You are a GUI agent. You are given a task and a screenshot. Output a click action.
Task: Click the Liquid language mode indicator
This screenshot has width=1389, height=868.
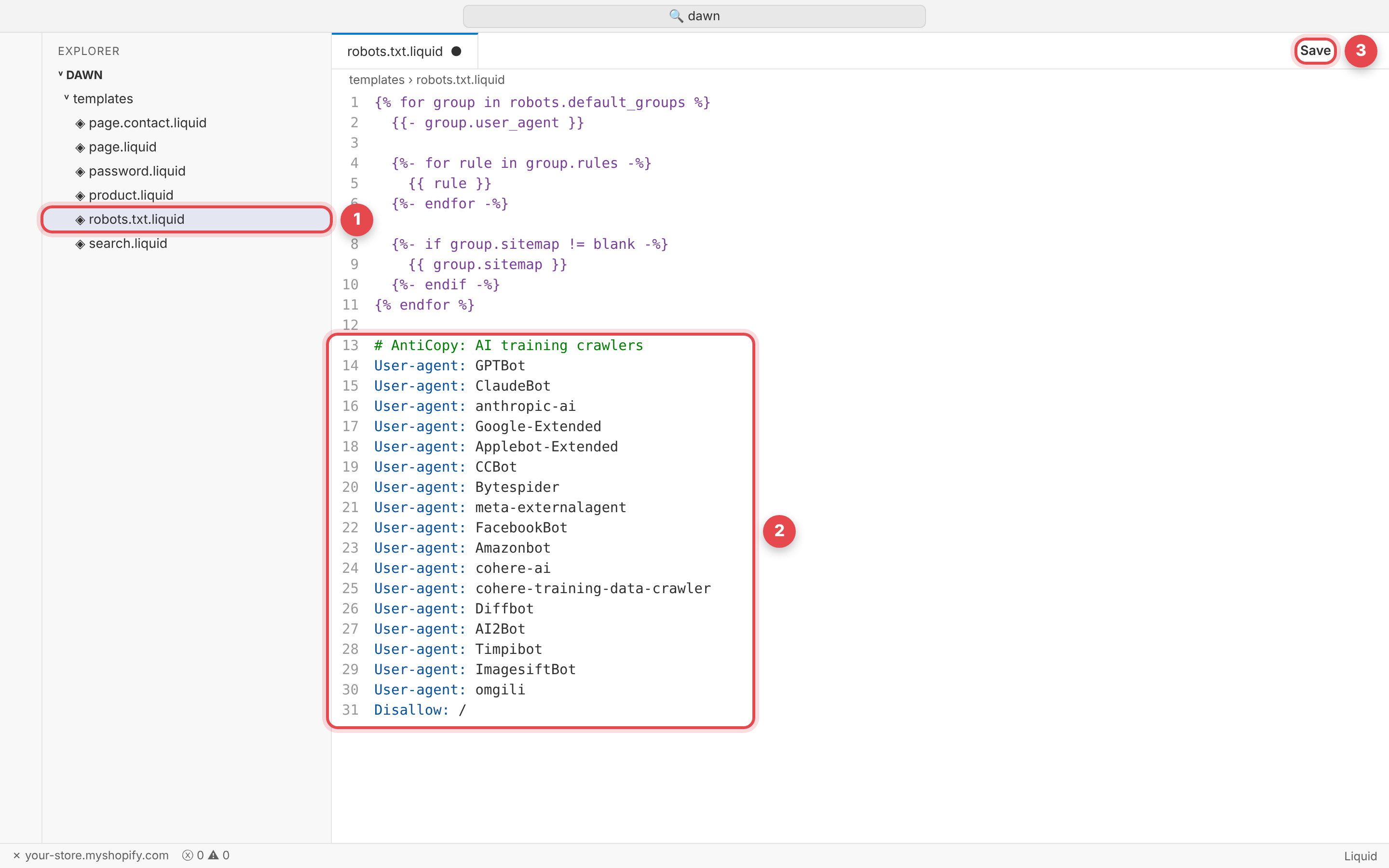tap(1360, 856)
